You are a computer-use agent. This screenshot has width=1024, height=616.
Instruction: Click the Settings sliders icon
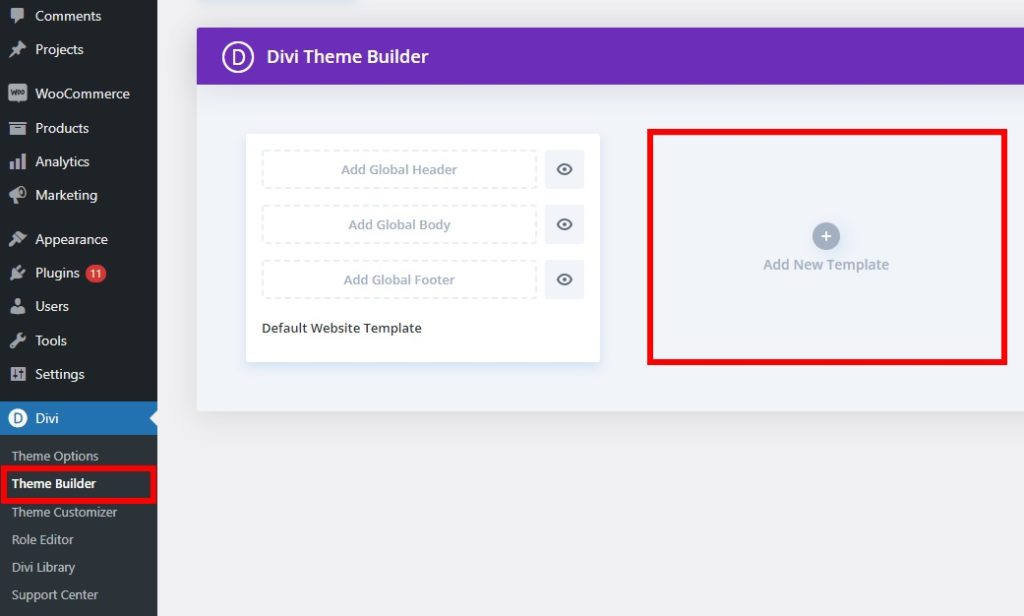(18, 374)
